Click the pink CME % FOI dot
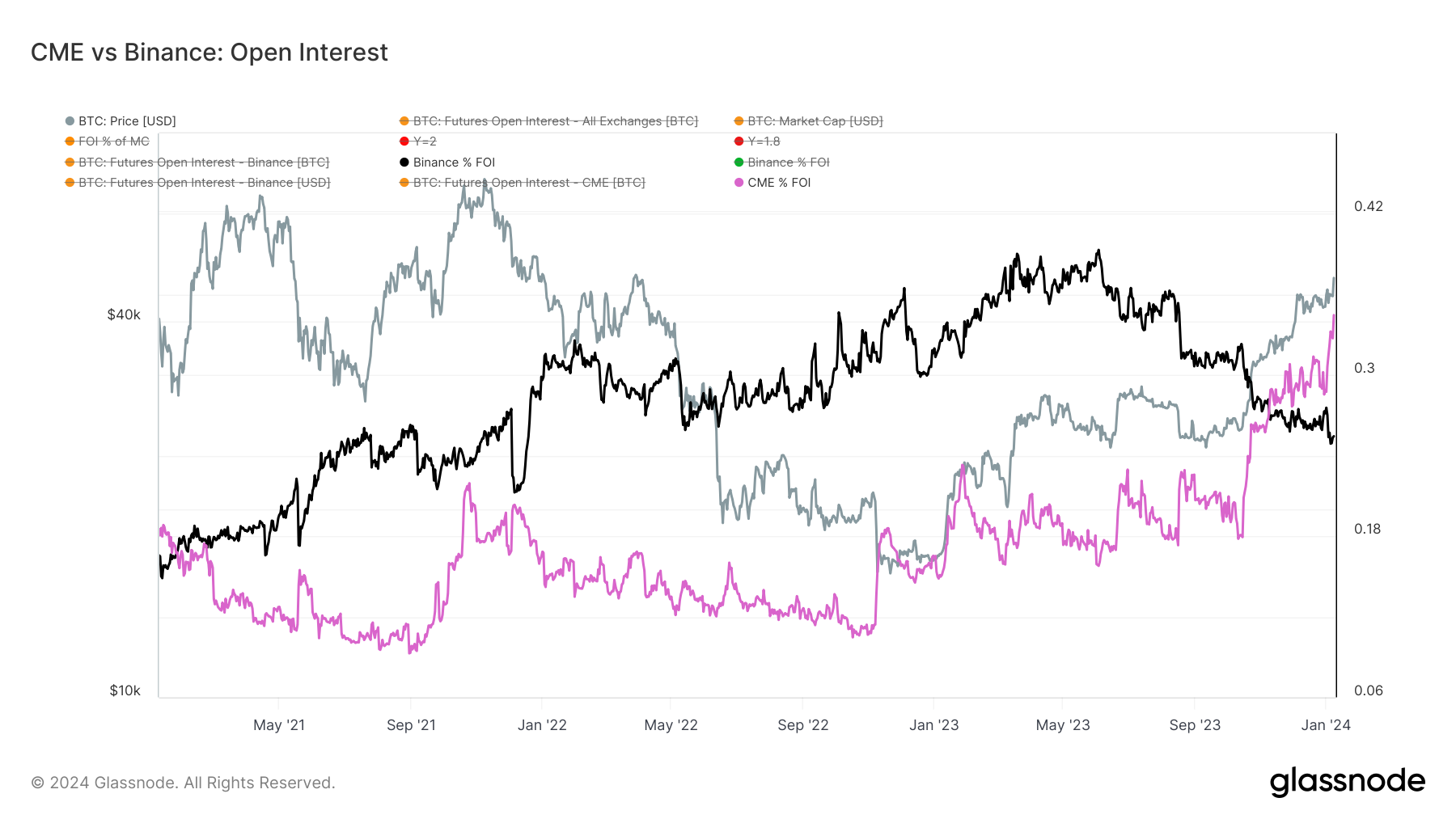 (x=739, y=183)
